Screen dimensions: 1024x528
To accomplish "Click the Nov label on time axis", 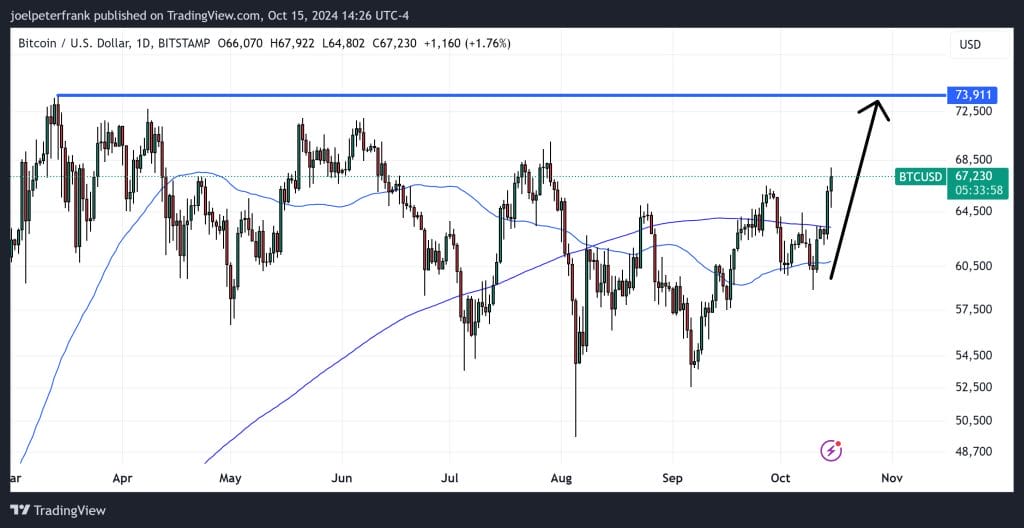I will tap(892, 478).
